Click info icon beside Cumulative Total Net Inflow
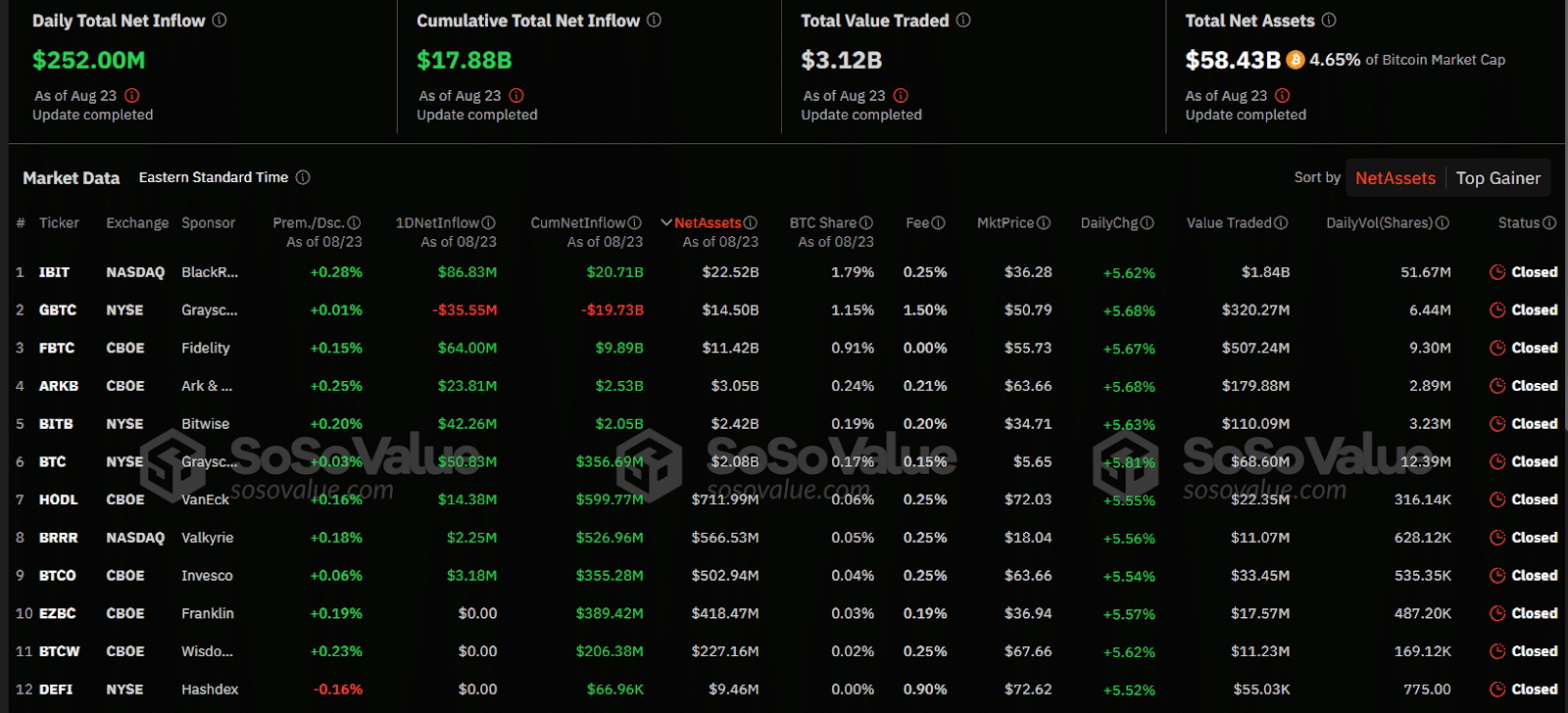The width and height of the screenshot is (1568, 713). point(654,20)
